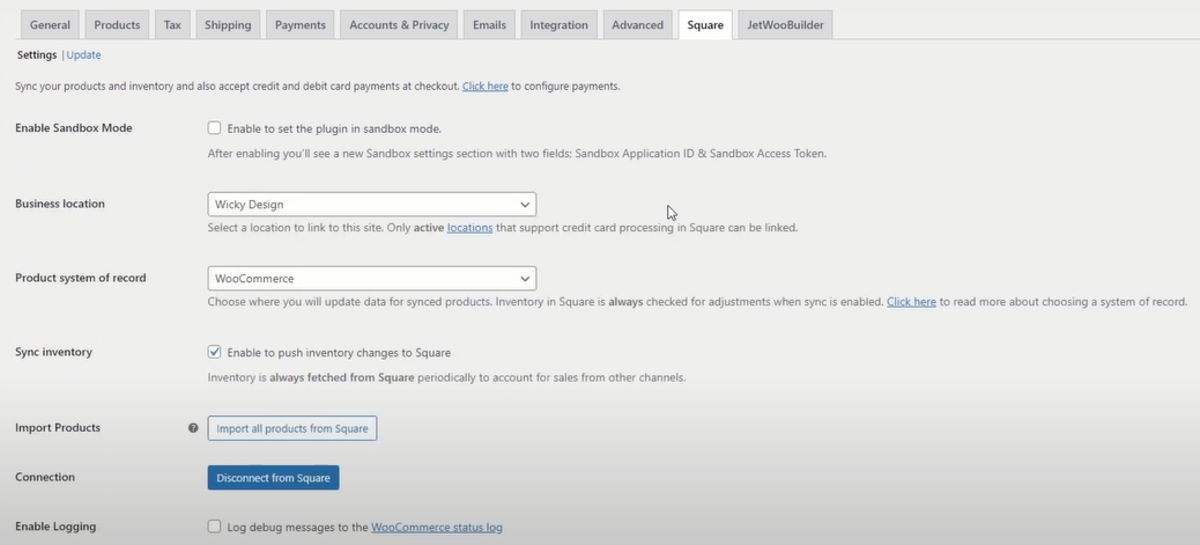This screenshot has height=545, width=1200.
Task: Click the Connection label
Action: pos(45,478)
